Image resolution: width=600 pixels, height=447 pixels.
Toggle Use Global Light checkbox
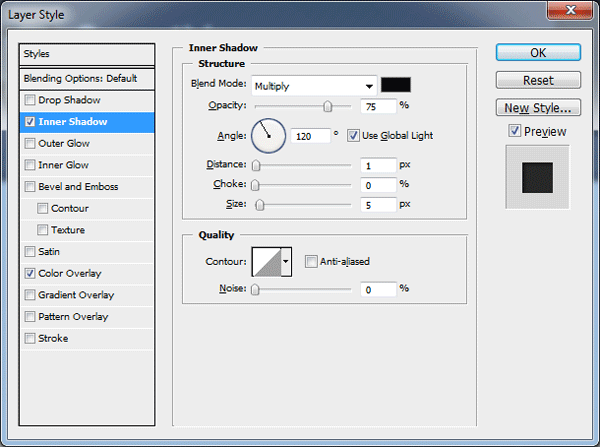pyautogui.click(x=353, y=135)
